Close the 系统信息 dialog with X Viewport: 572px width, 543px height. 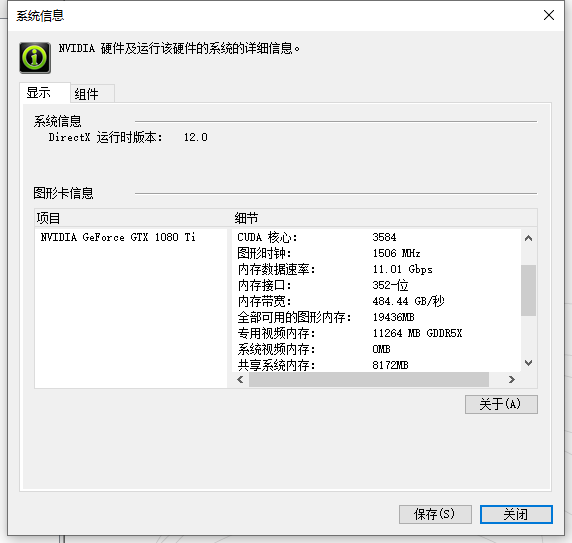pyautogui.click(x=549, y=15)
